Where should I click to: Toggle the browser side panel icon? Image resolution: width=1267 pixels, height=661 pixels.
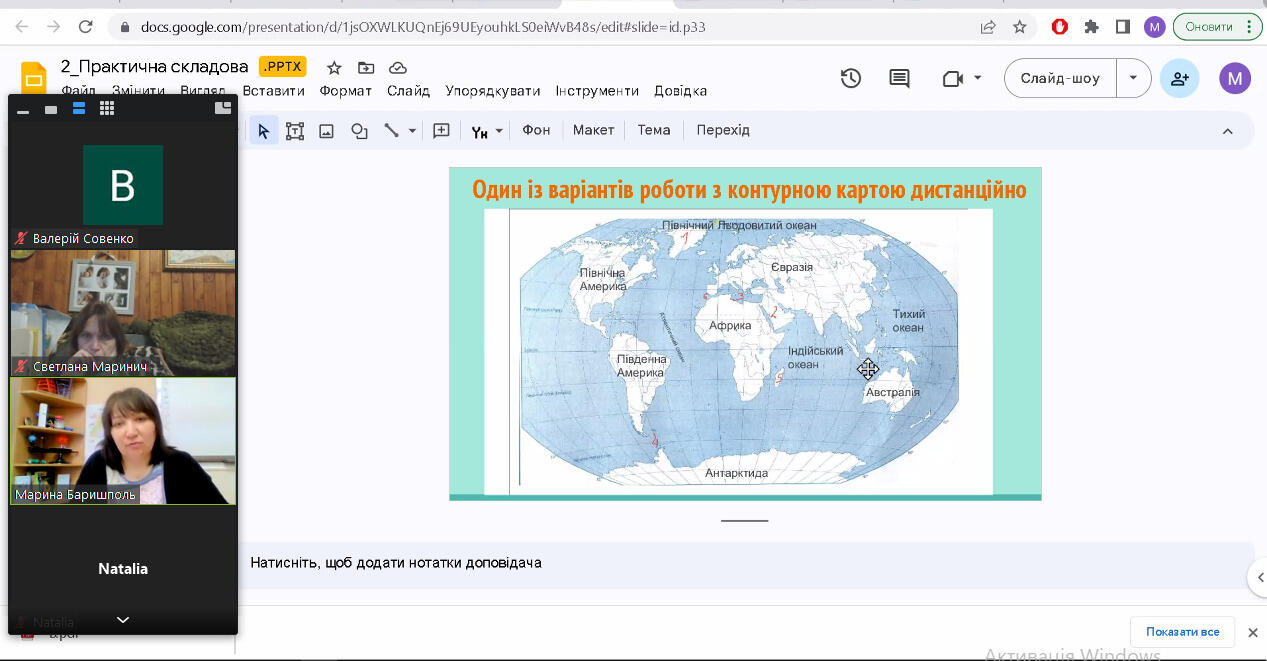1123,27
